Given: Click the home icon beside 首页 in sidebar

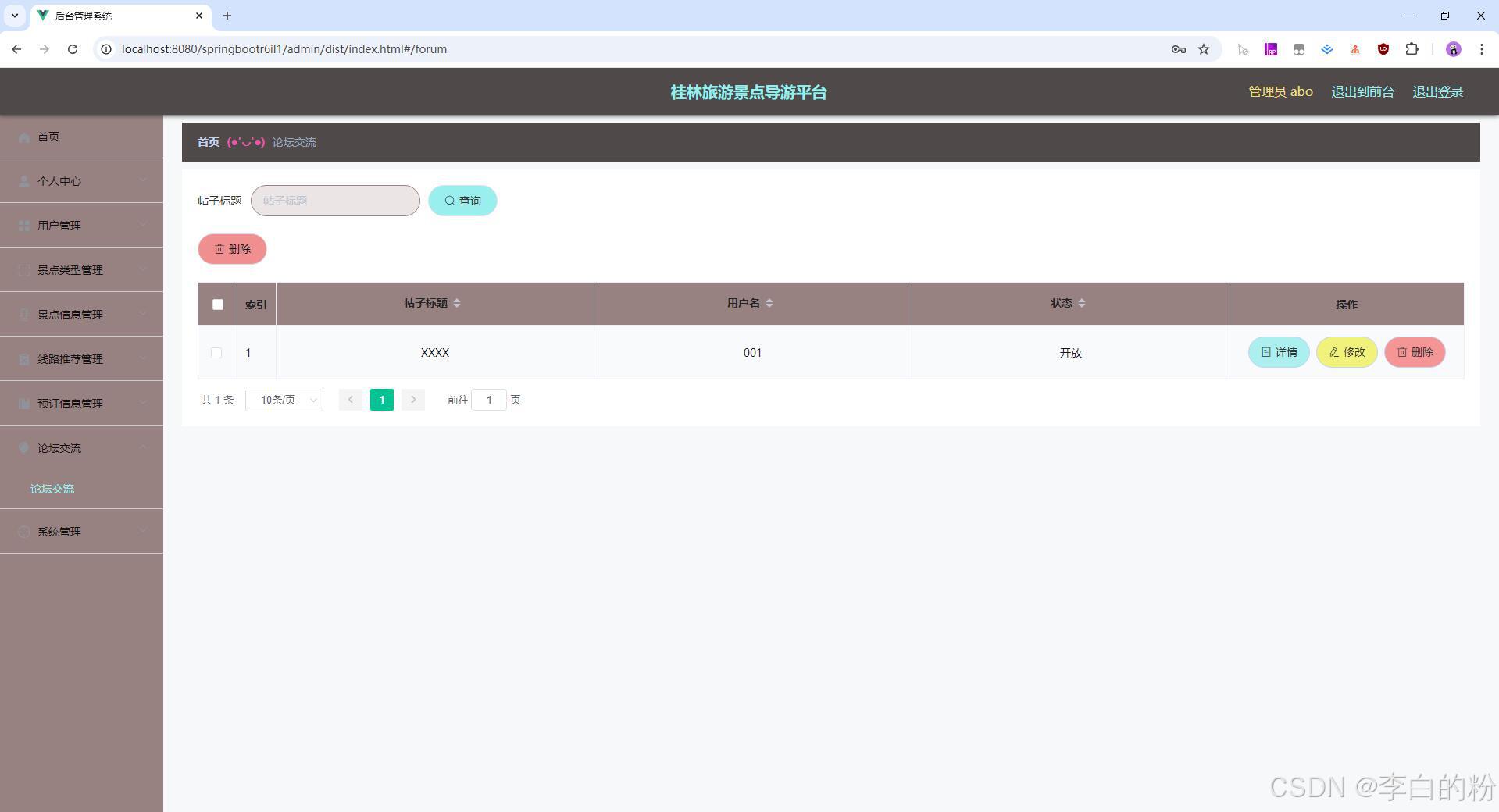Looking at the screenshot, I should 24,137.
